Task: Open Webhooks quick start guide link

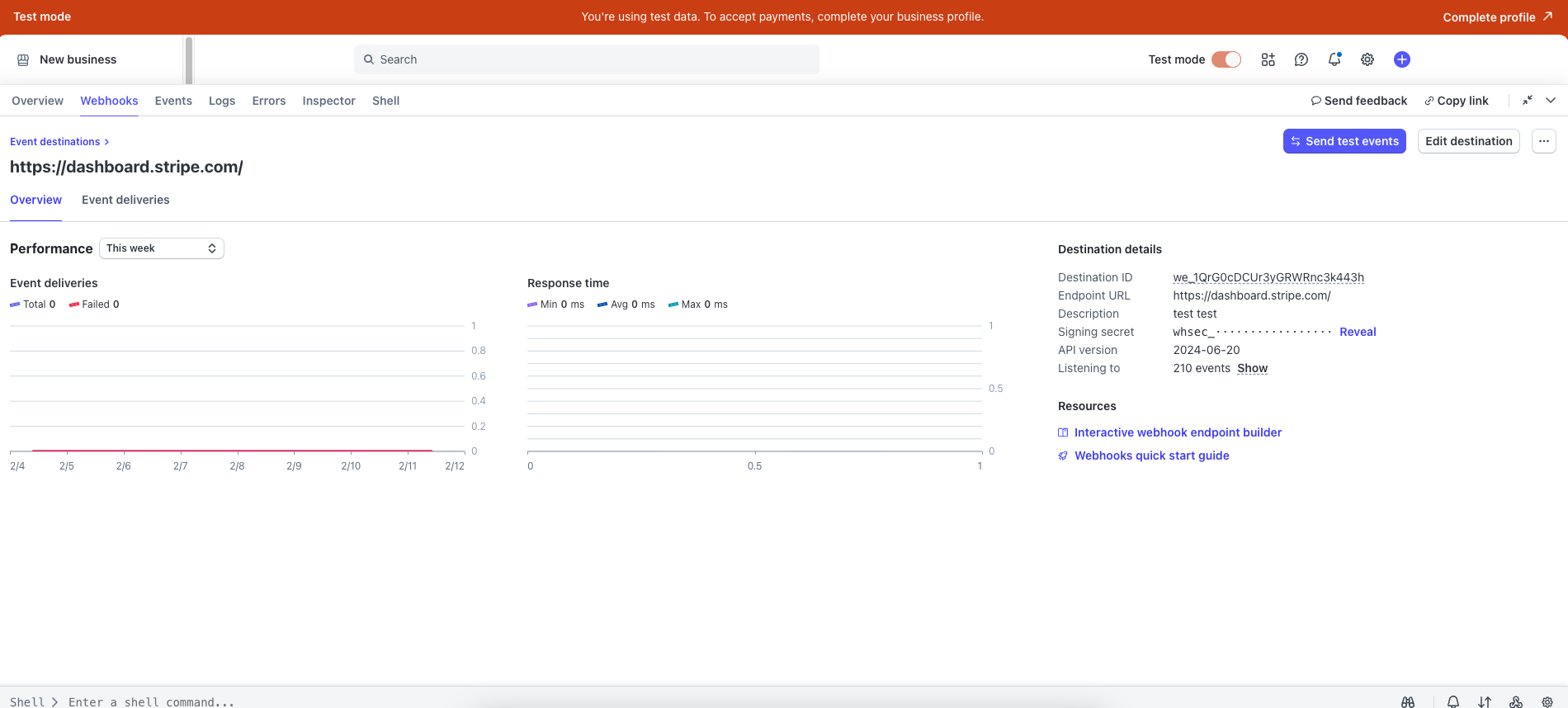Action: click(x=1151, y=455)
